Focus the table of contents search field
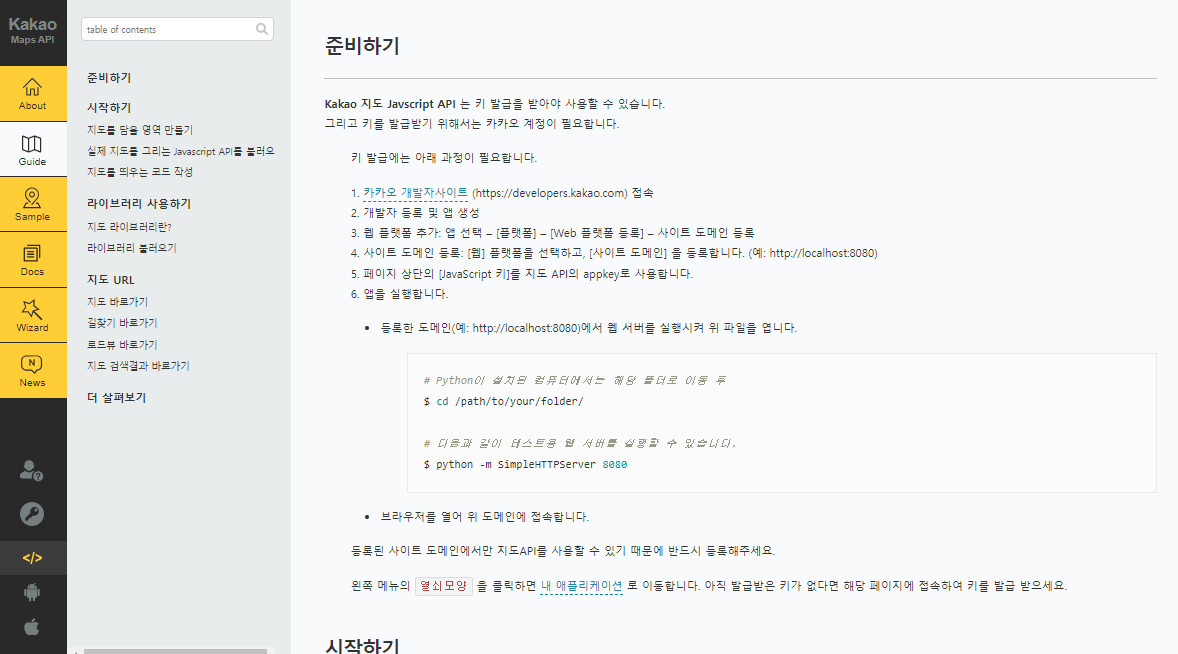The width and height of the screenshot is (1178, 654). click(x=177, y=29)
